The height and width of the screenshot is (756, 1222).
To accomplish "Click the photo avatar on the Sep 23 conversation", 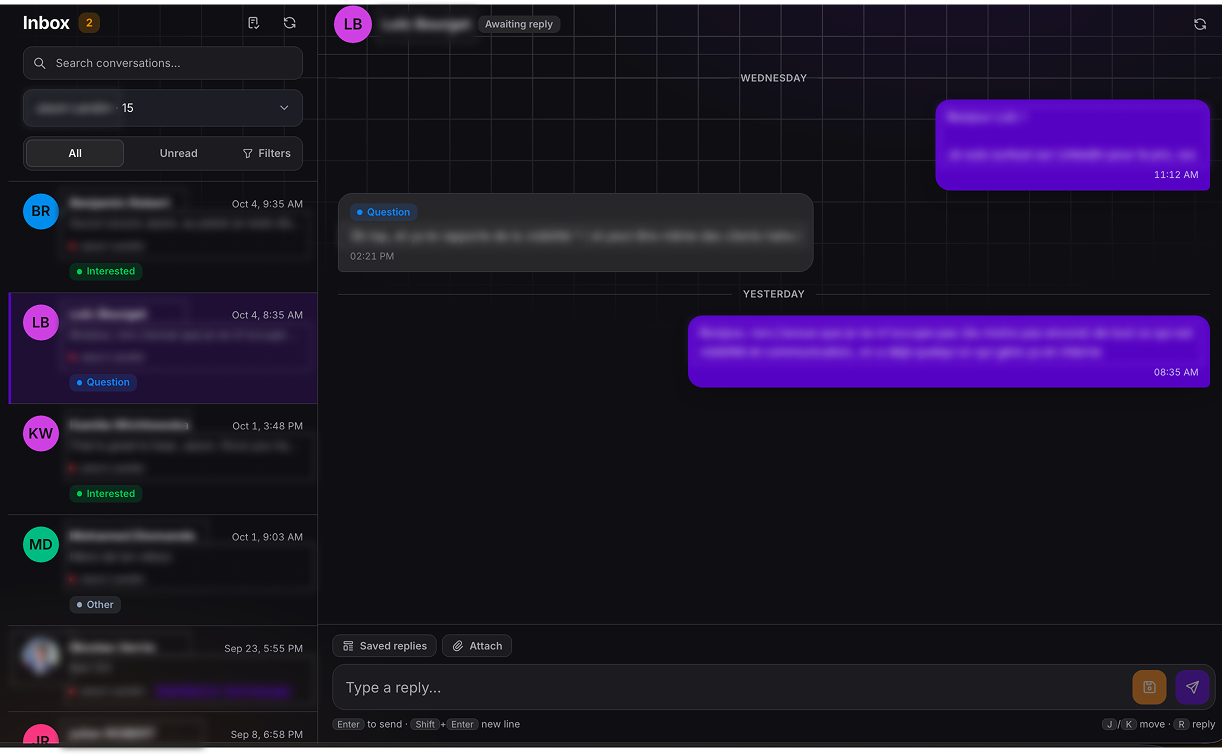I will tap(41, 655).
